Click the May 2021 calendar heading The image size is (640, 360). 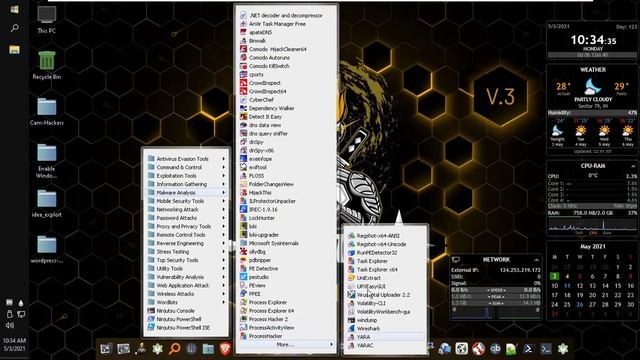[593, 247]
